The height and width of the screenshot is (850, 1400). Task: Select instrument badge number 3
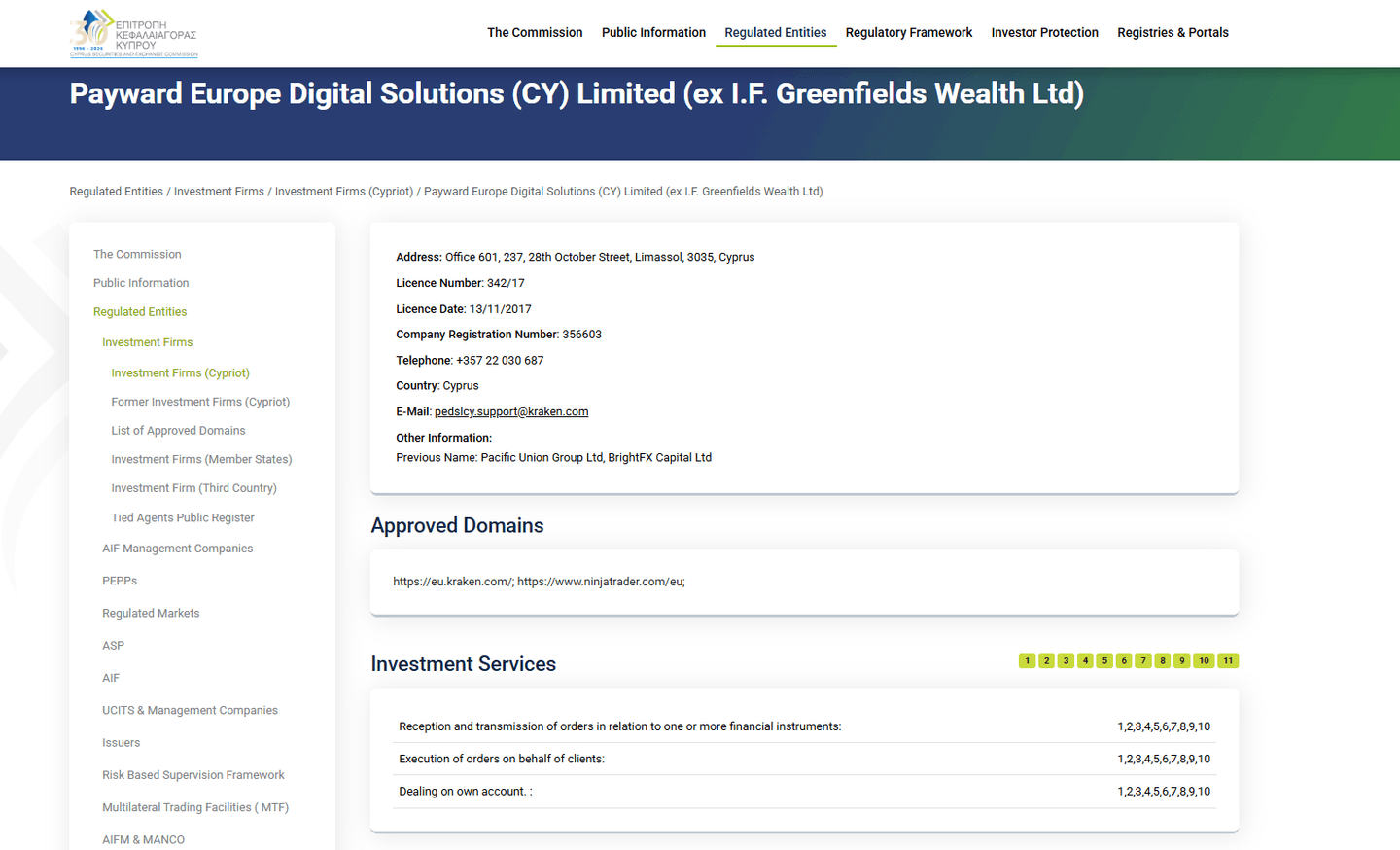pos(1066,661)
